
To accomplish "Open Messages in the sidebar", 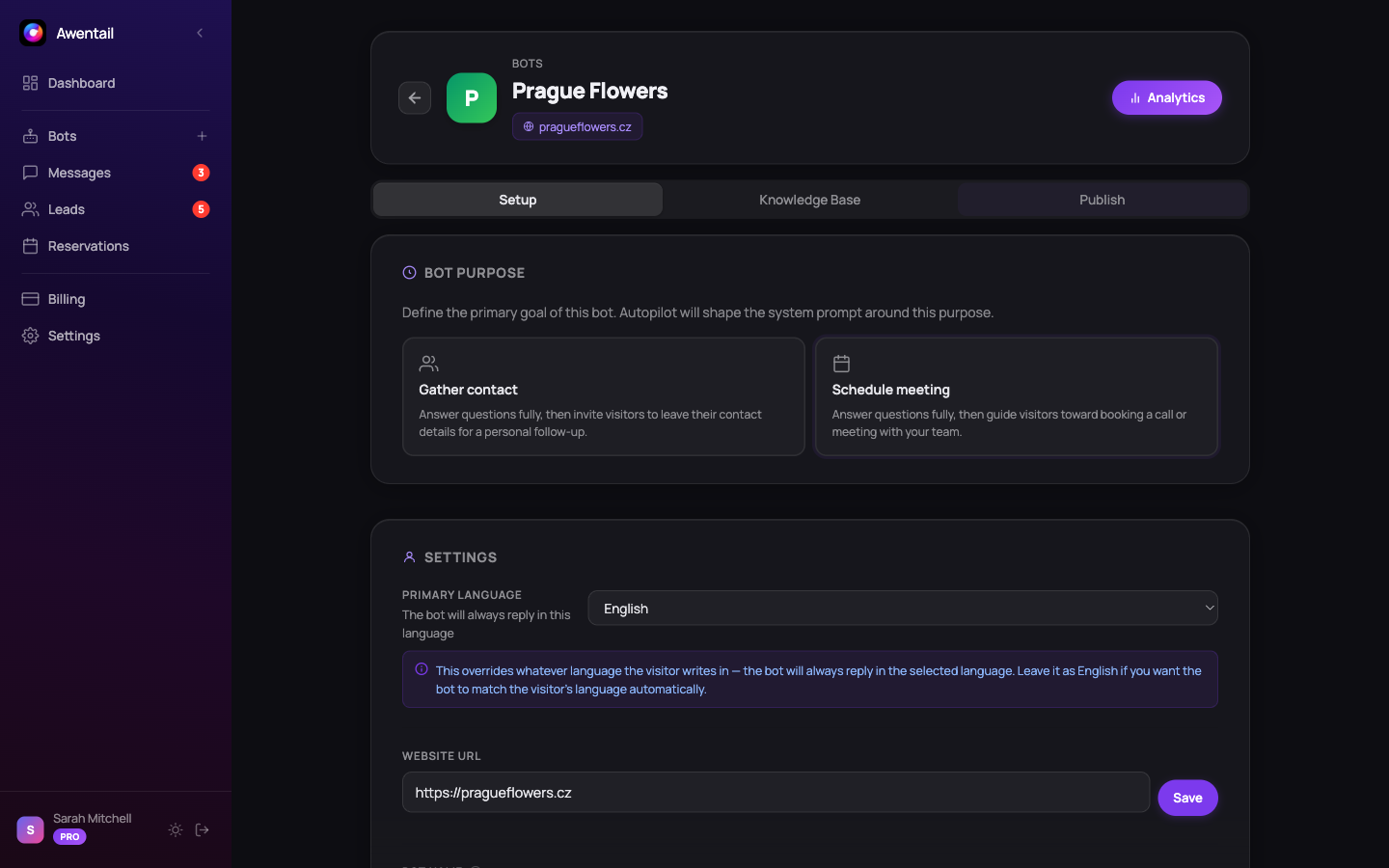I will [79, 173].
